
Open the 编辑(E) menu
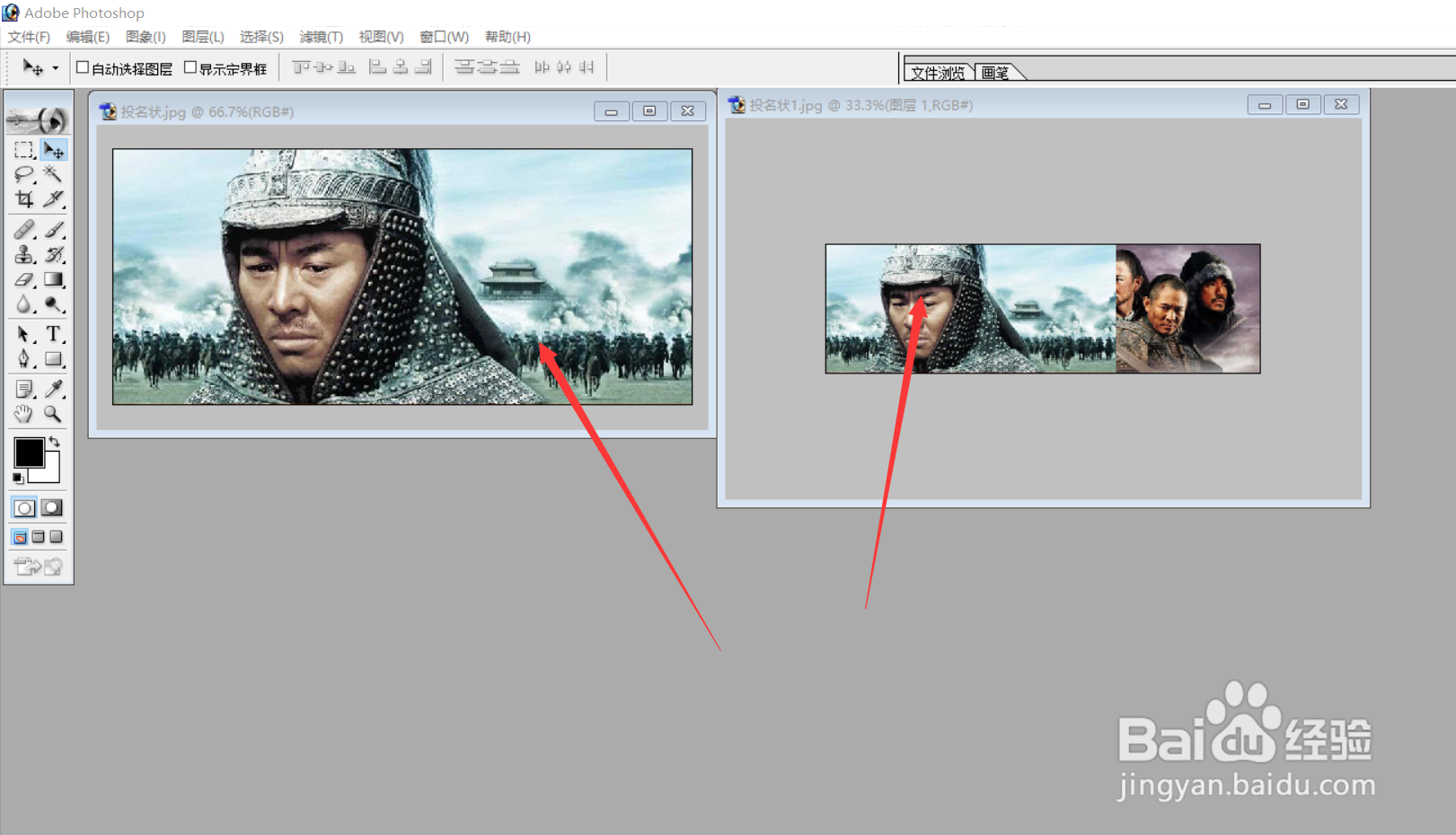[x=88, y=37]
